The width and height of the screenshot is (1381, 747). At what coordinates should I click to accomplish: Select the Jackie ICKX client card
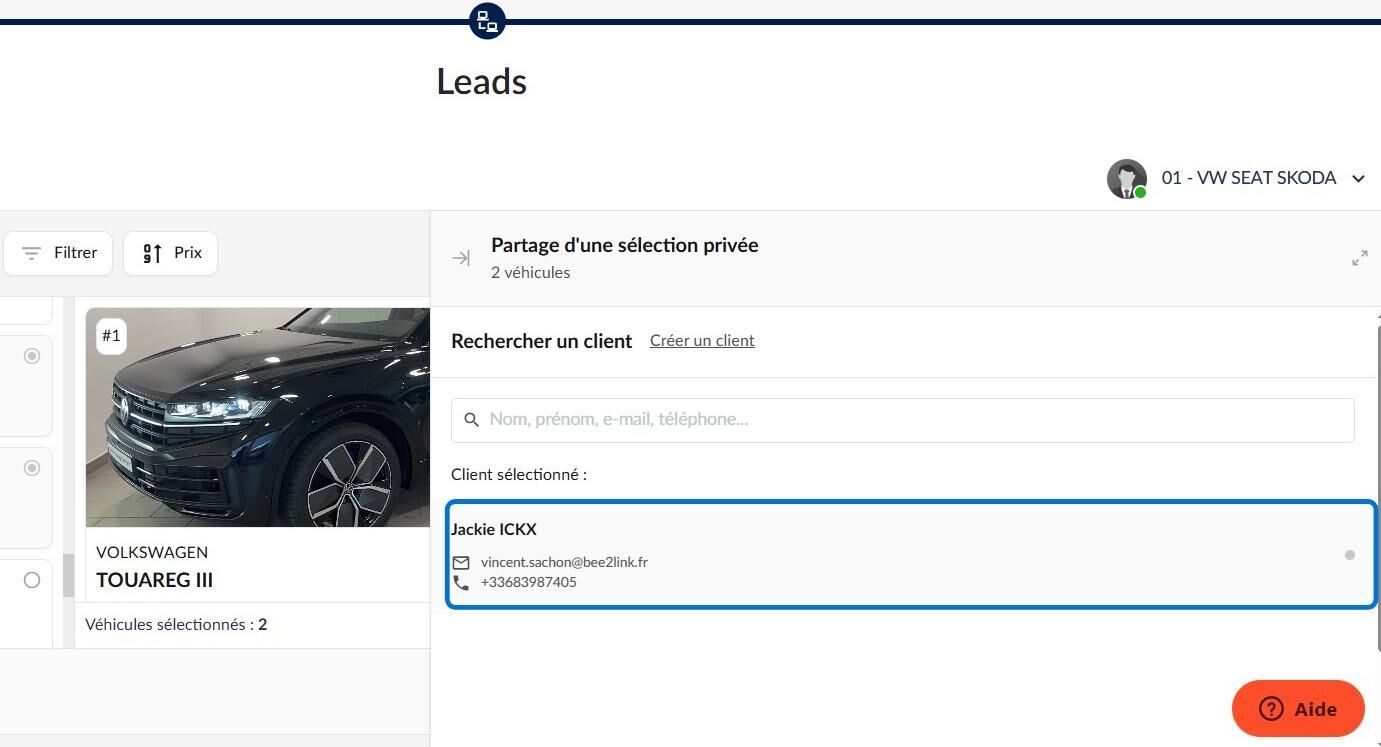[x=912, y=555]
